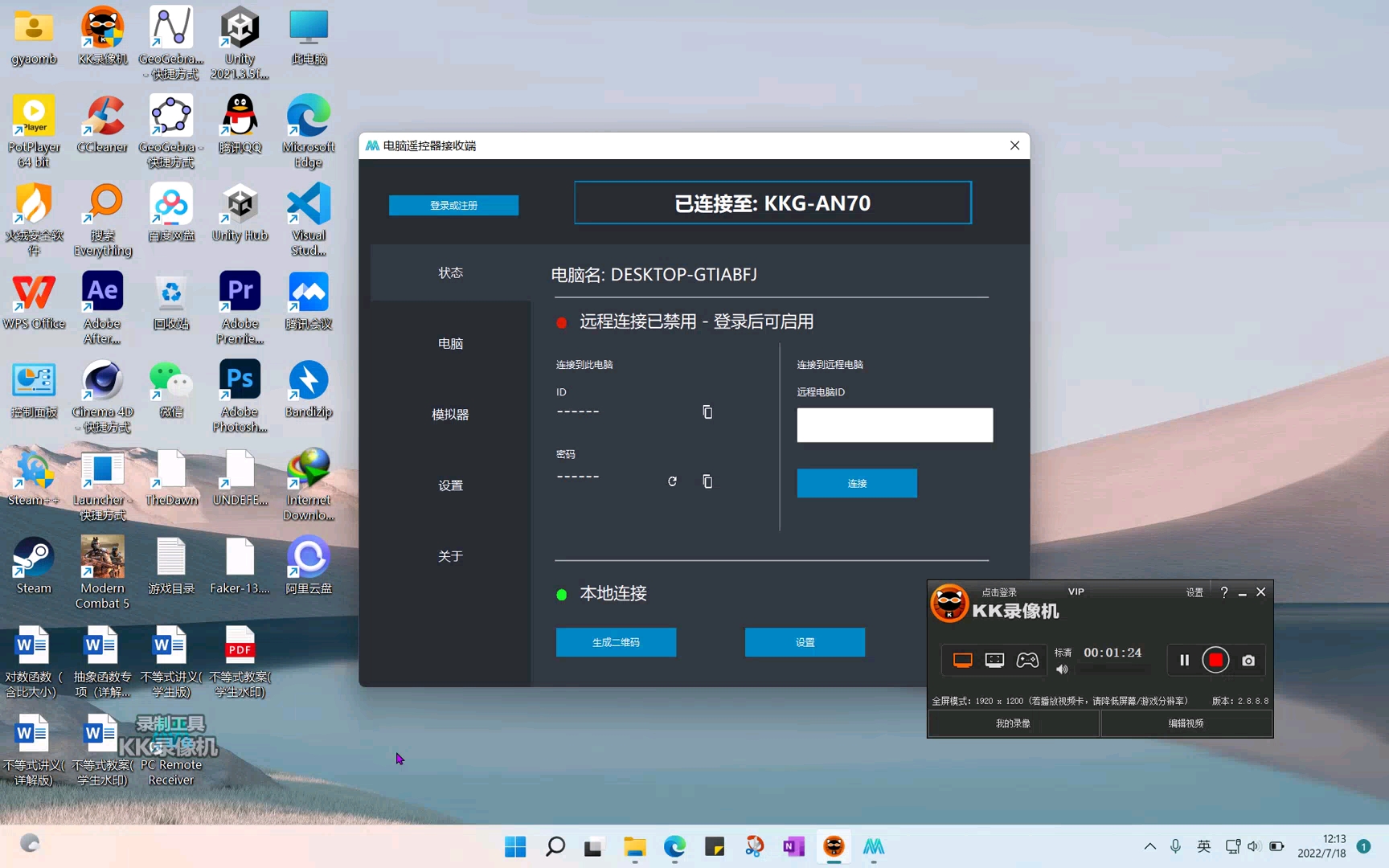
Task: Select 回收站 recycle bin icon
Action: point(171,301)
